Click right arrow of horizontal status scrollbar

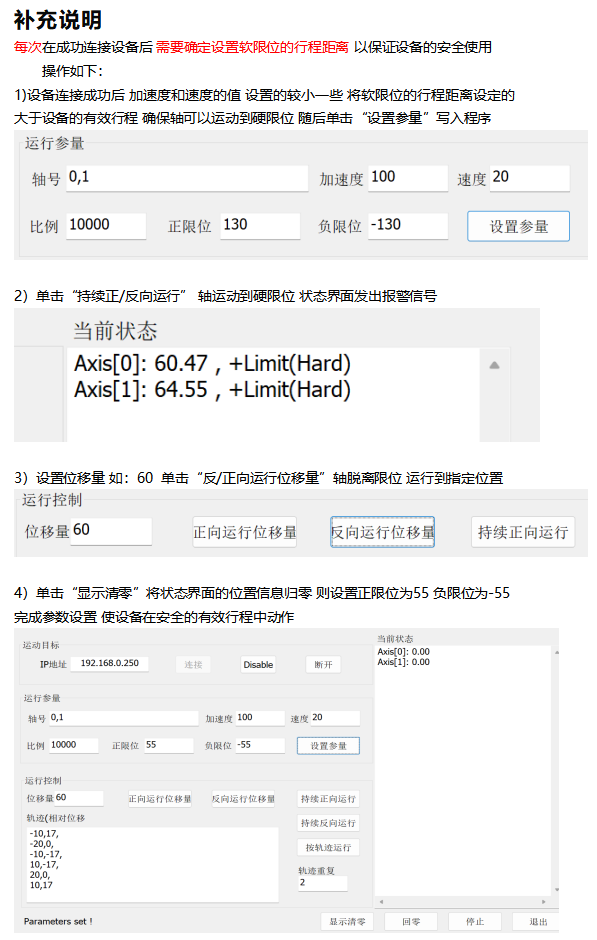tap(544, 902)
